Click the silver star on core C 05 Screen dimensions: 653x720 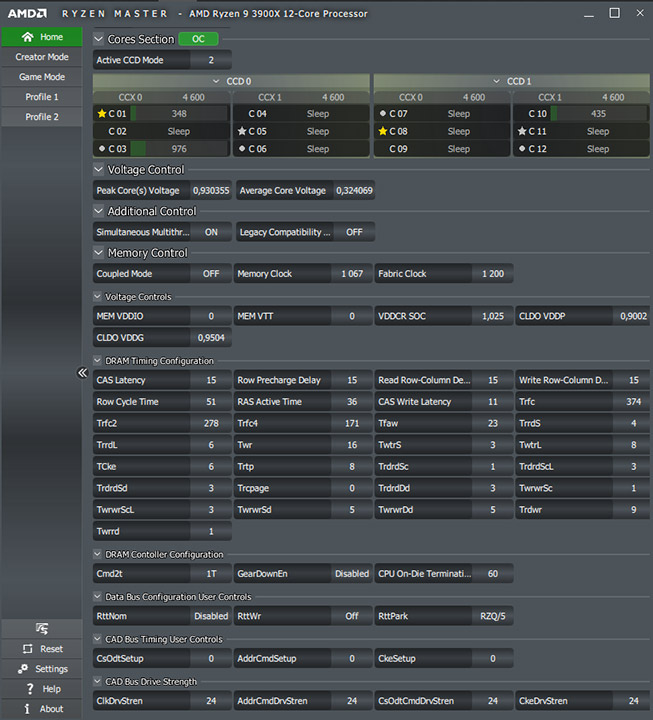[x=242, y=131]
